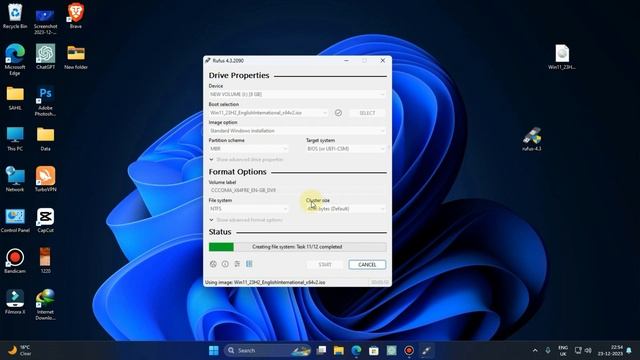Click the CANCEL button
The image size is (640, 360).
(x=367, y=264)
